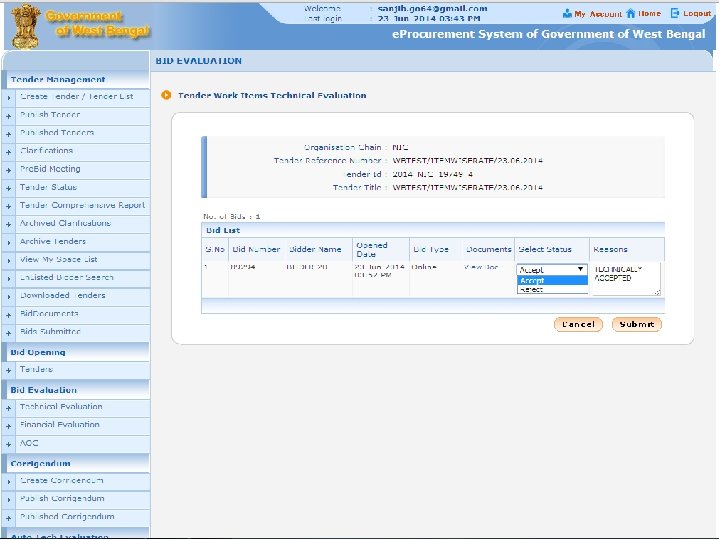The height and width of the screenshot is (540, 720).
Task: Open Enlisted Bidder Search item
Action: pos(67,277)
